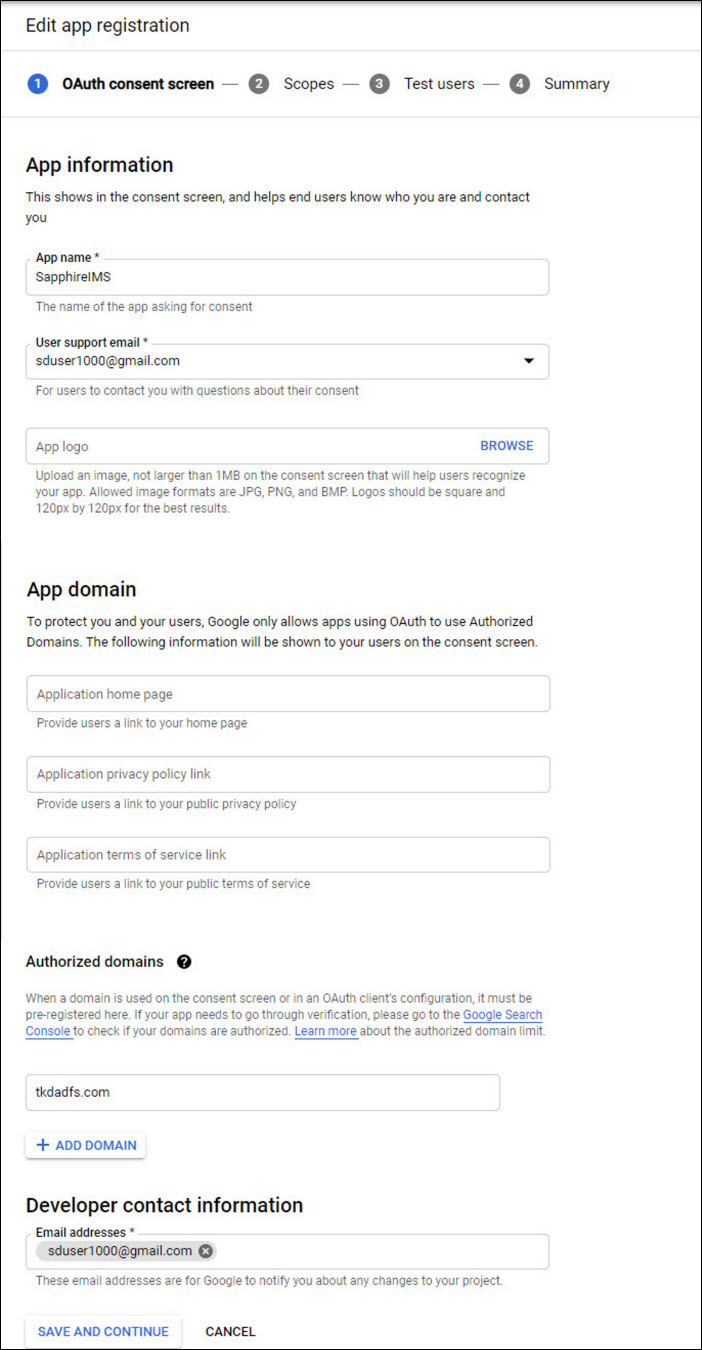Click the step 1 number circle icon
The width and height of the screenshot is (702, 1350).
point(37,84)
